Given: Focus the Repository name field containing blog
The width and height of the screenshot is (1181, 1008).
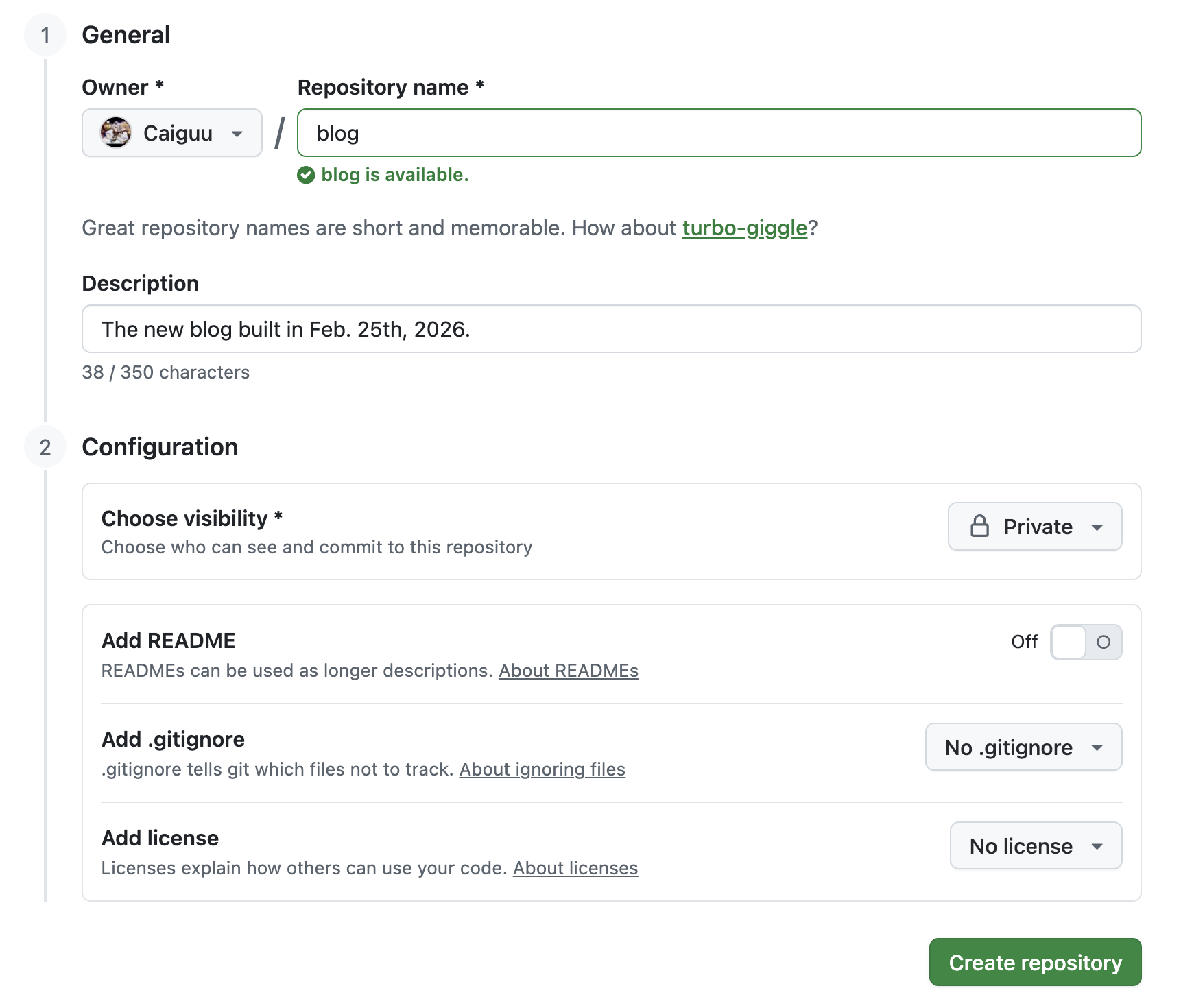Looking at the screenshot, I should click(x=719, y=133).
